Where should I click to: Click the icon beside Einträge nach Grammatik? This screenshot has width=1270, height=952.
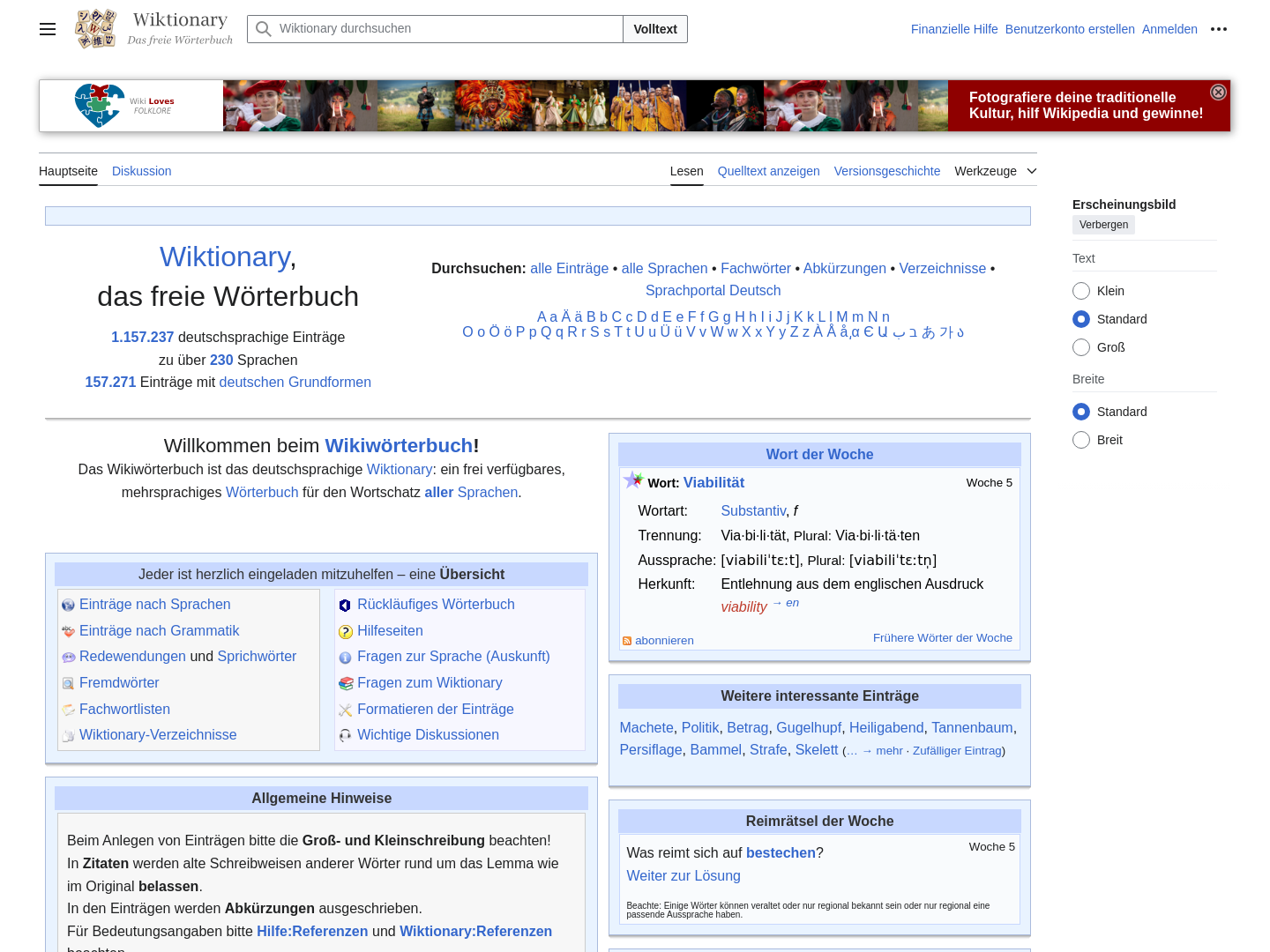pyautogui.click(x=68, y=631)
